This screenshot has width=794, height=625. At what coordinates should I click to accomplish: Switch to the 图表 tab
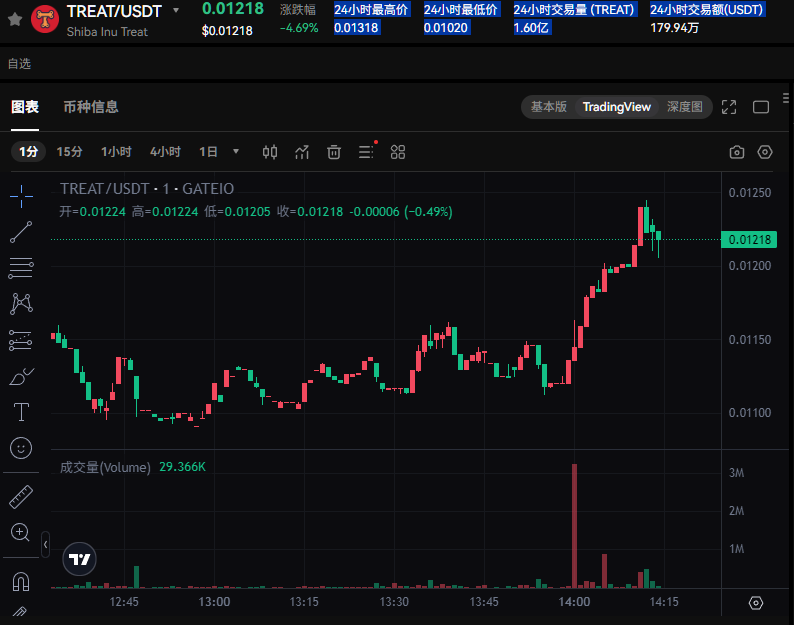coord(25,107)
